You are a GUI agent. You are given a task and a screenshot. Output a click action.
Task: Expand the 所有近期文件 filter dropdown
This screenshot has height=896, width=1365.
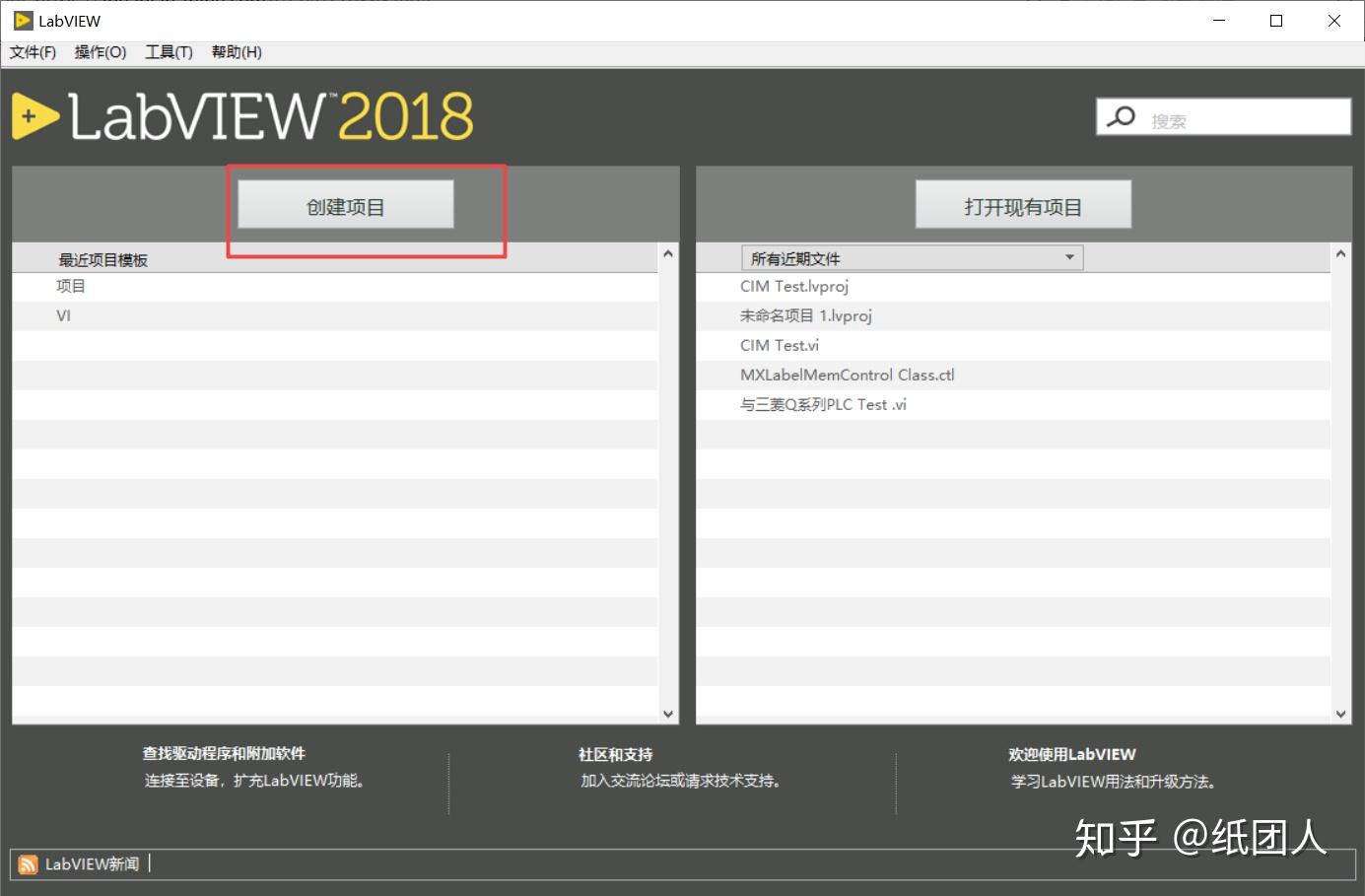click(1069, 257)
